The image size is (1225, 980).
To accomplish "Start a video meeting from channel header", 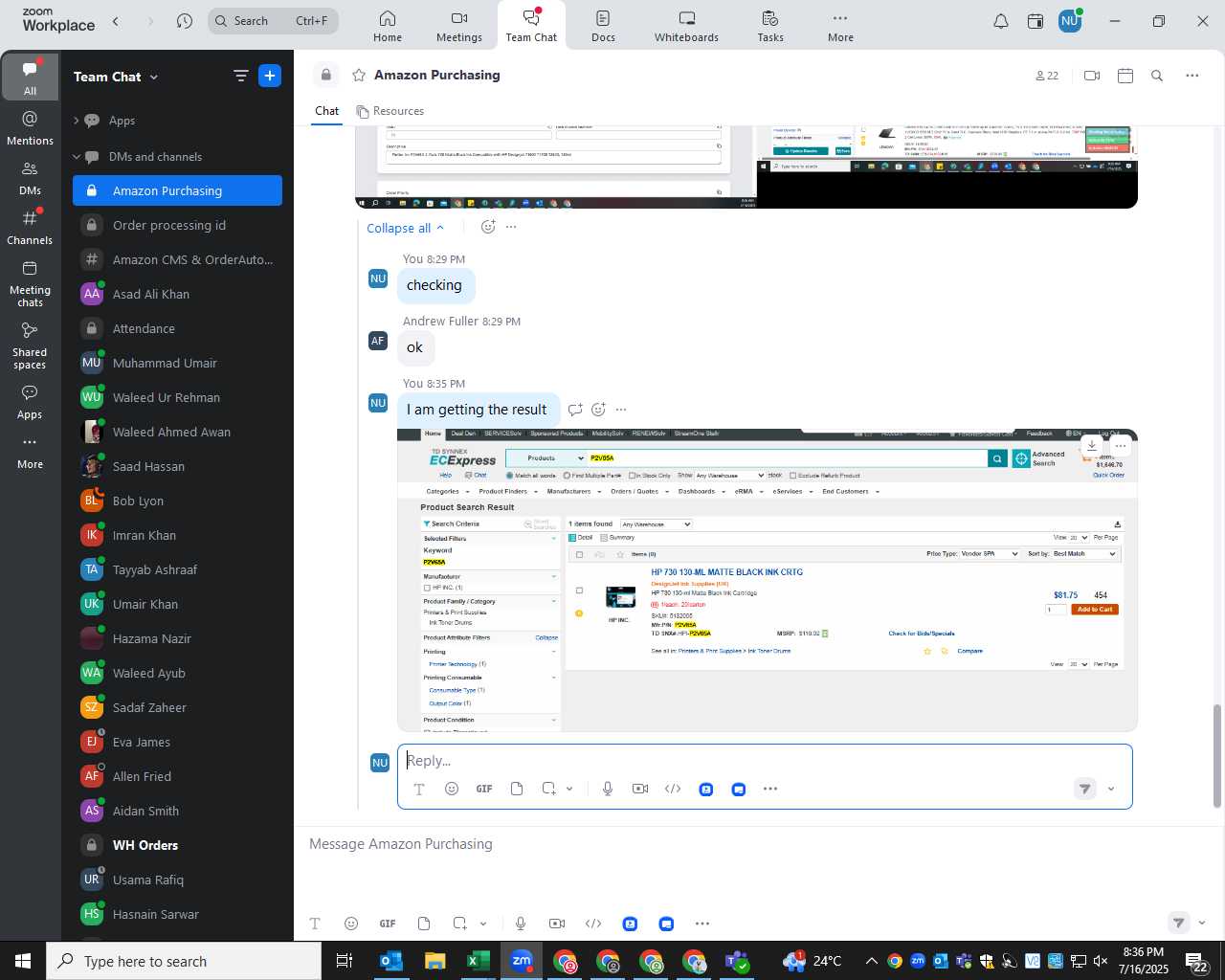I will tap(1092, 76).
